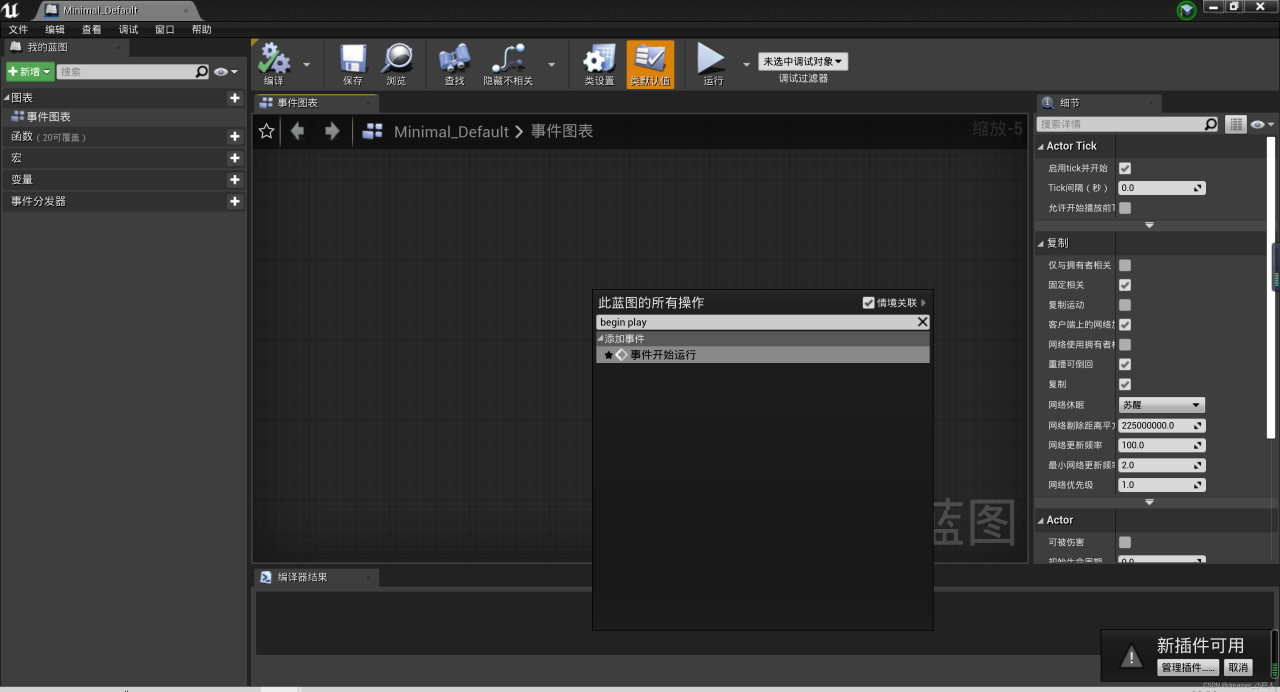Dismiss plugin notice with 取消 button
The width and height of the screenshot is (1280, 692).
[x=1238, y=667]
